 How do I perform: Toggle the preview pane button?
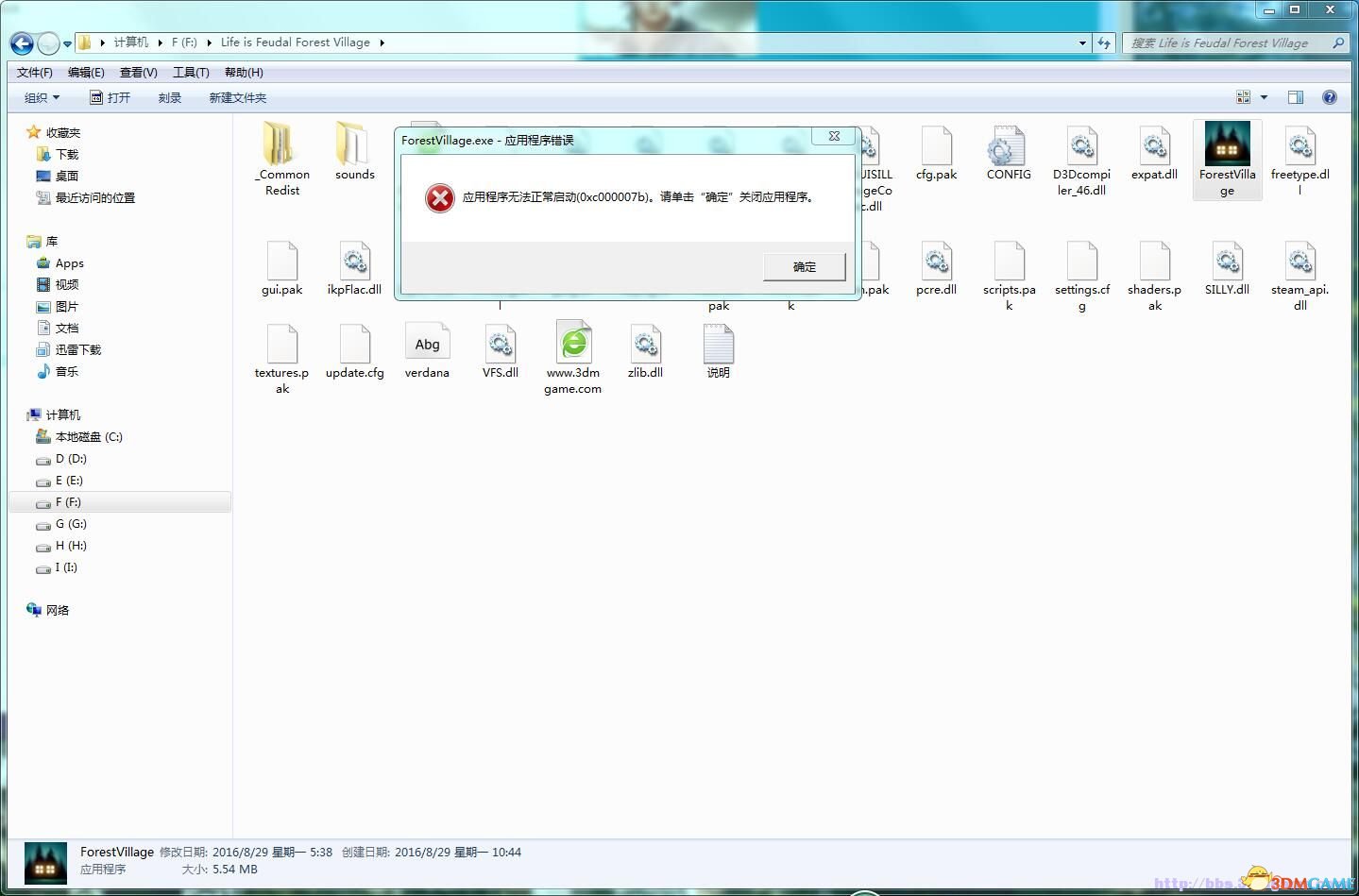1296,97
